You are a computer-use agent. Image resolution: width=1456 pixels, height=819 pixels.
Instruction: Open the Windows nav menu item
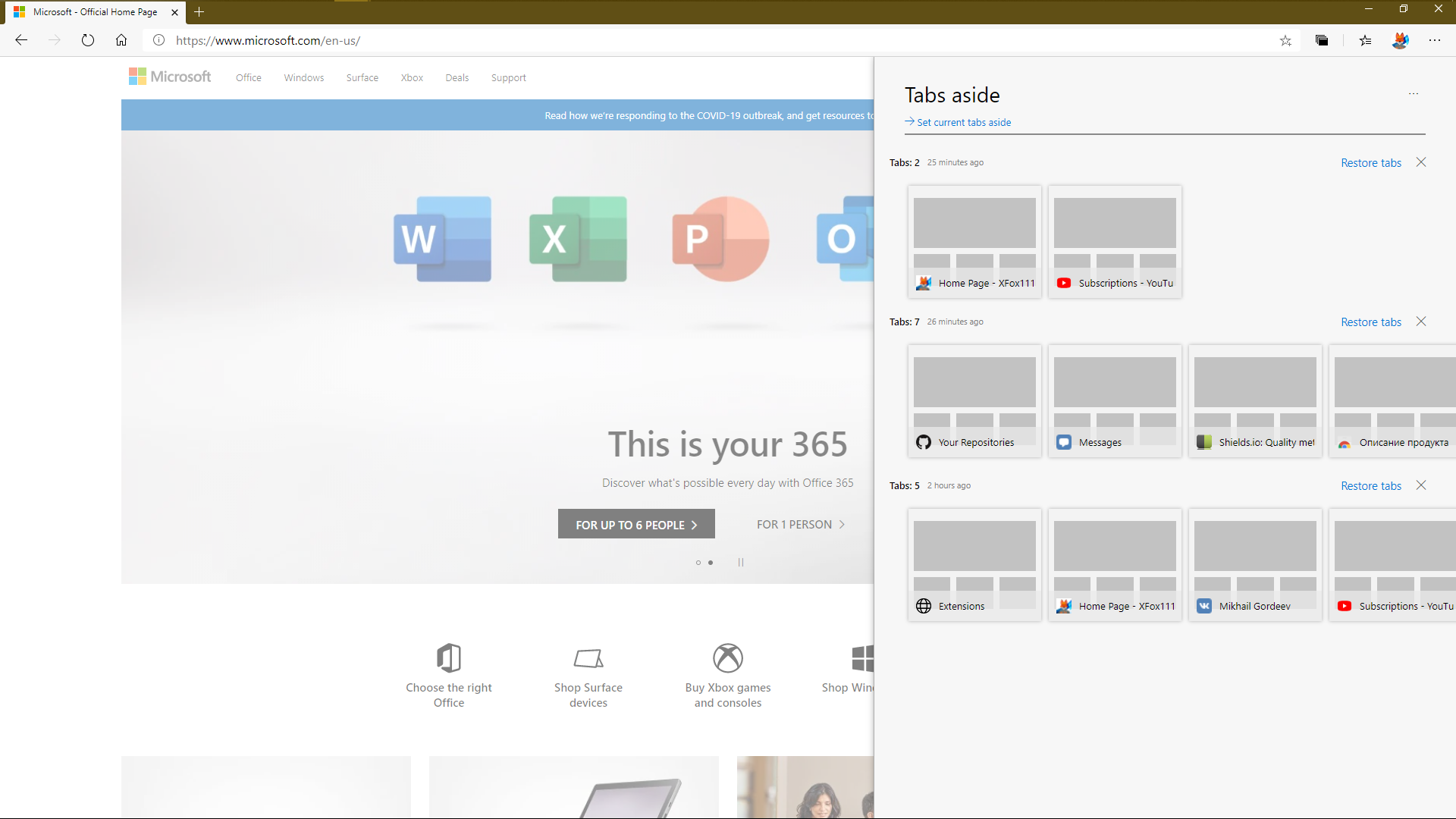coord(304,78)
